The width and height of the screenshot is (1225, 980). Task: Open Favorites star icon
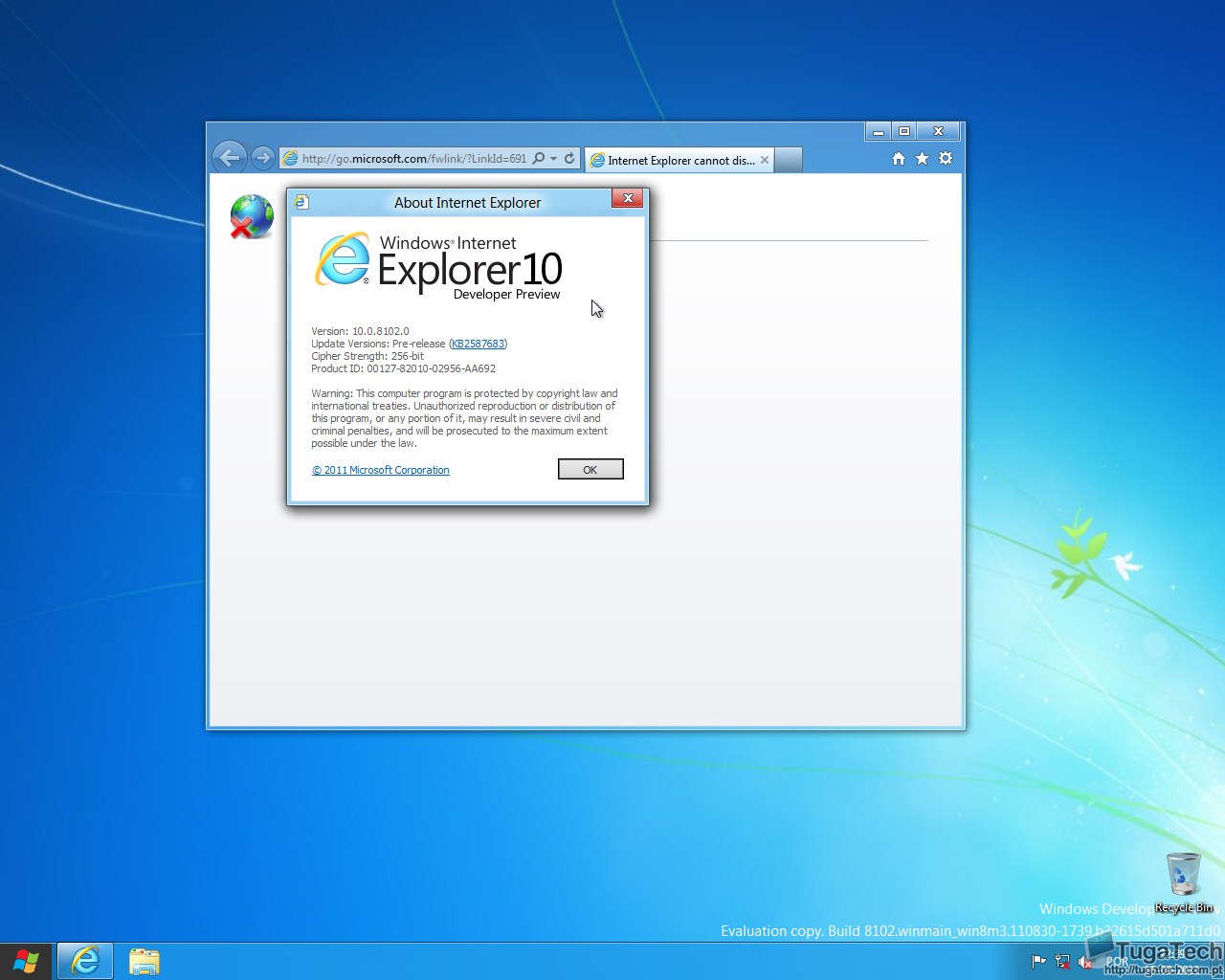[922, 158]
